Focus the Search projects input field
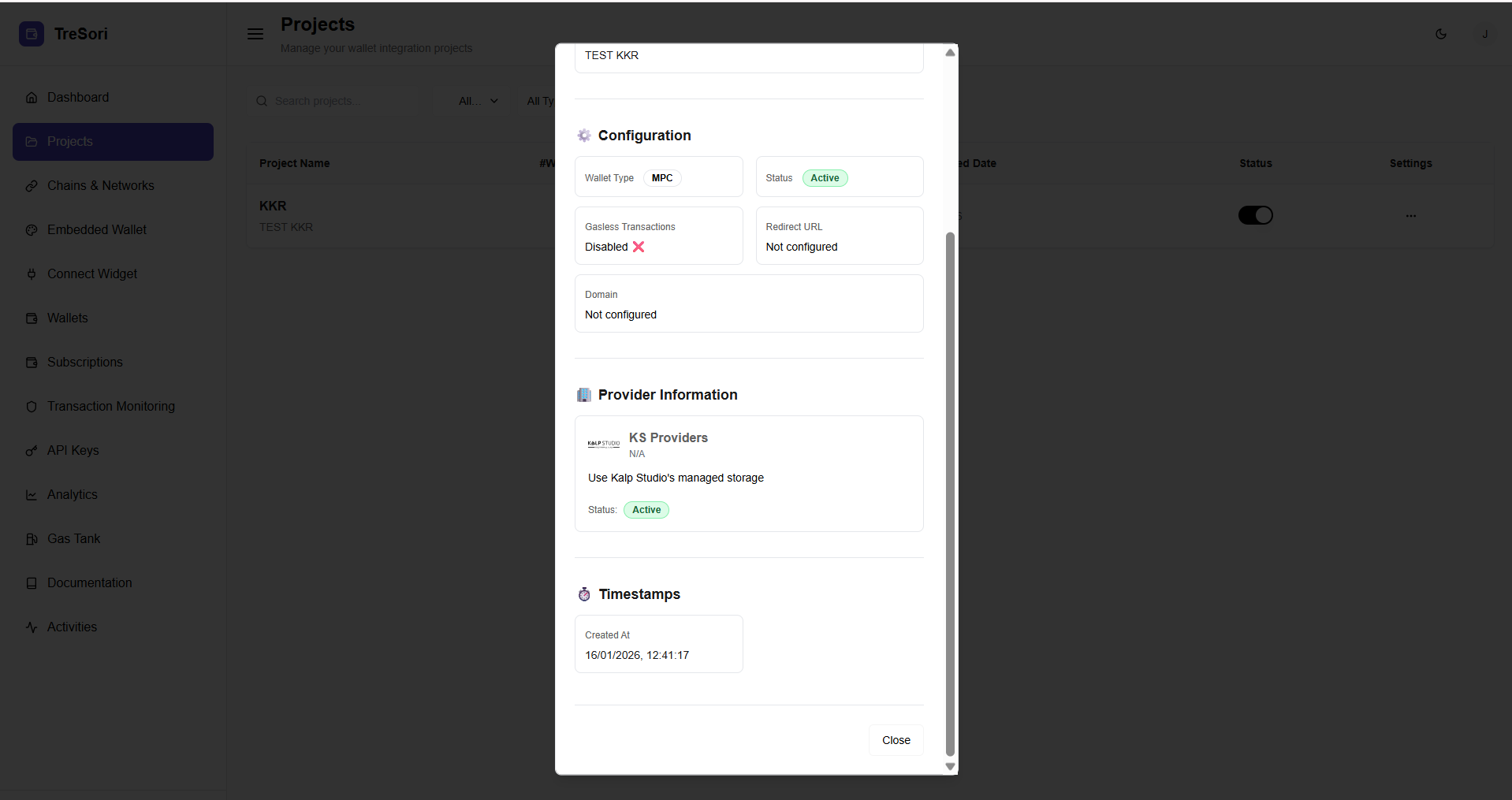 point(341,101)
